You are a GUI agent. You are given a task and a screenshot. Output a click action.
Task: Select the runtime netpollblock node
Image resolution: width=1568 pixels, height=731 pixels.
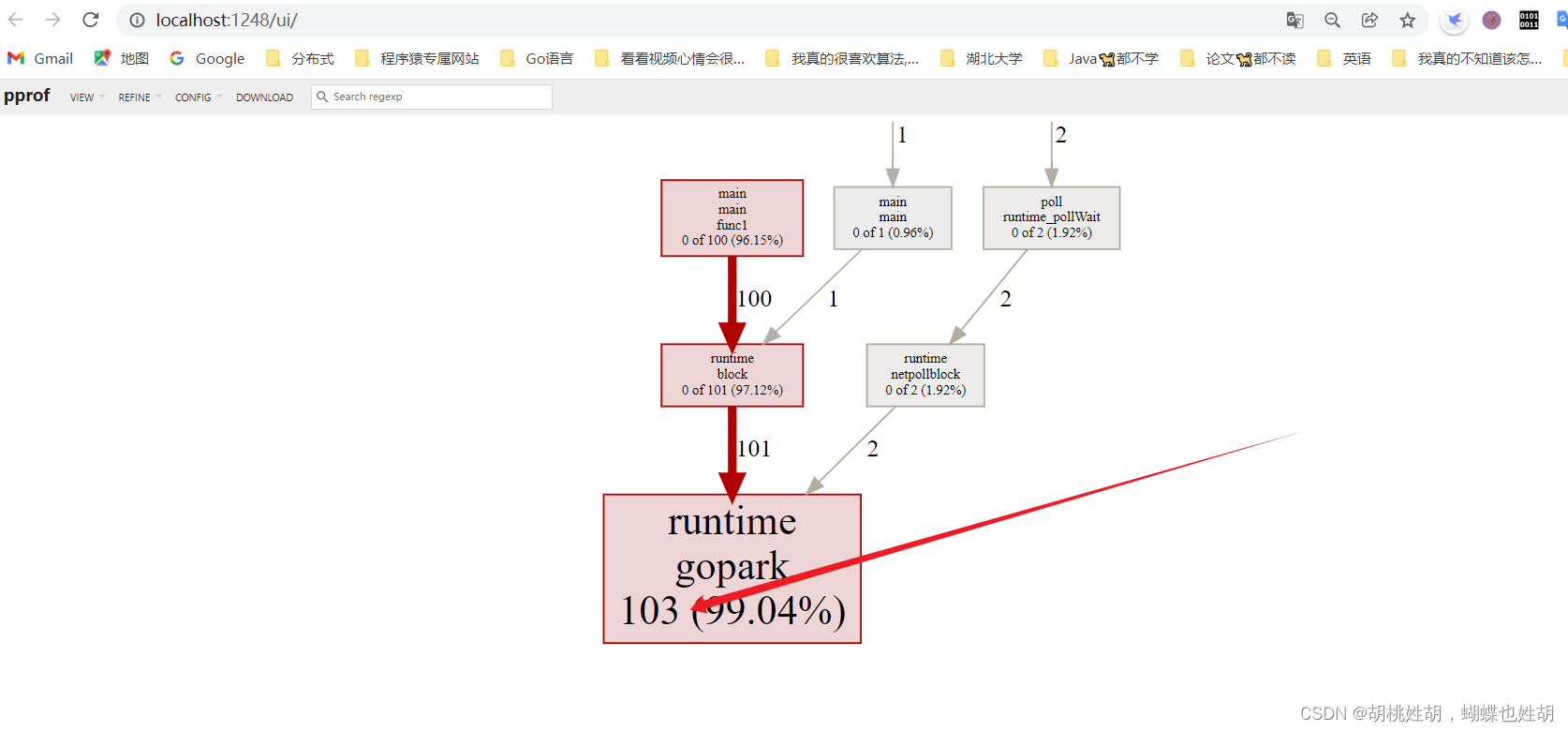pyautogui.click(x=925, y=375)
